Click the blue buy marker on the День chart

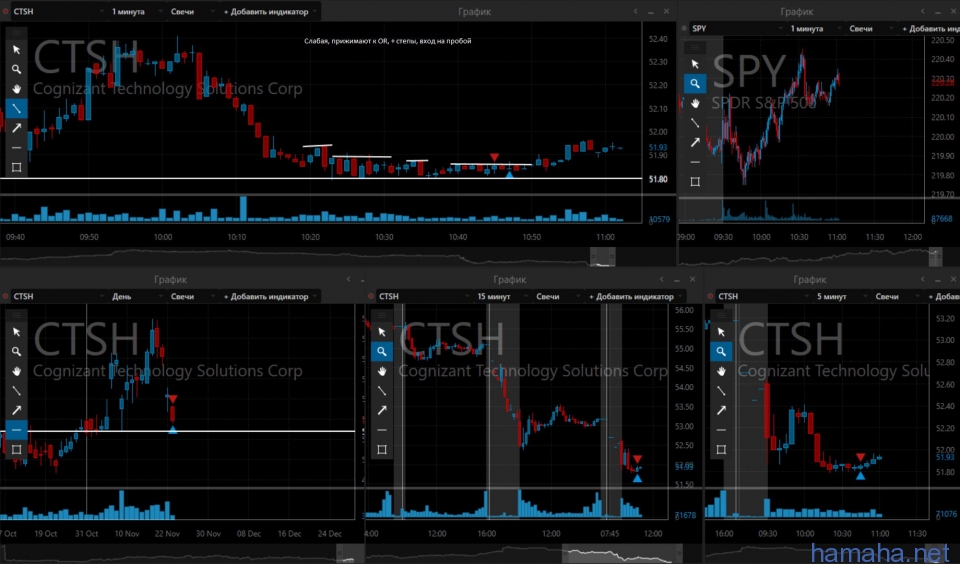click(x=173, y=430)
